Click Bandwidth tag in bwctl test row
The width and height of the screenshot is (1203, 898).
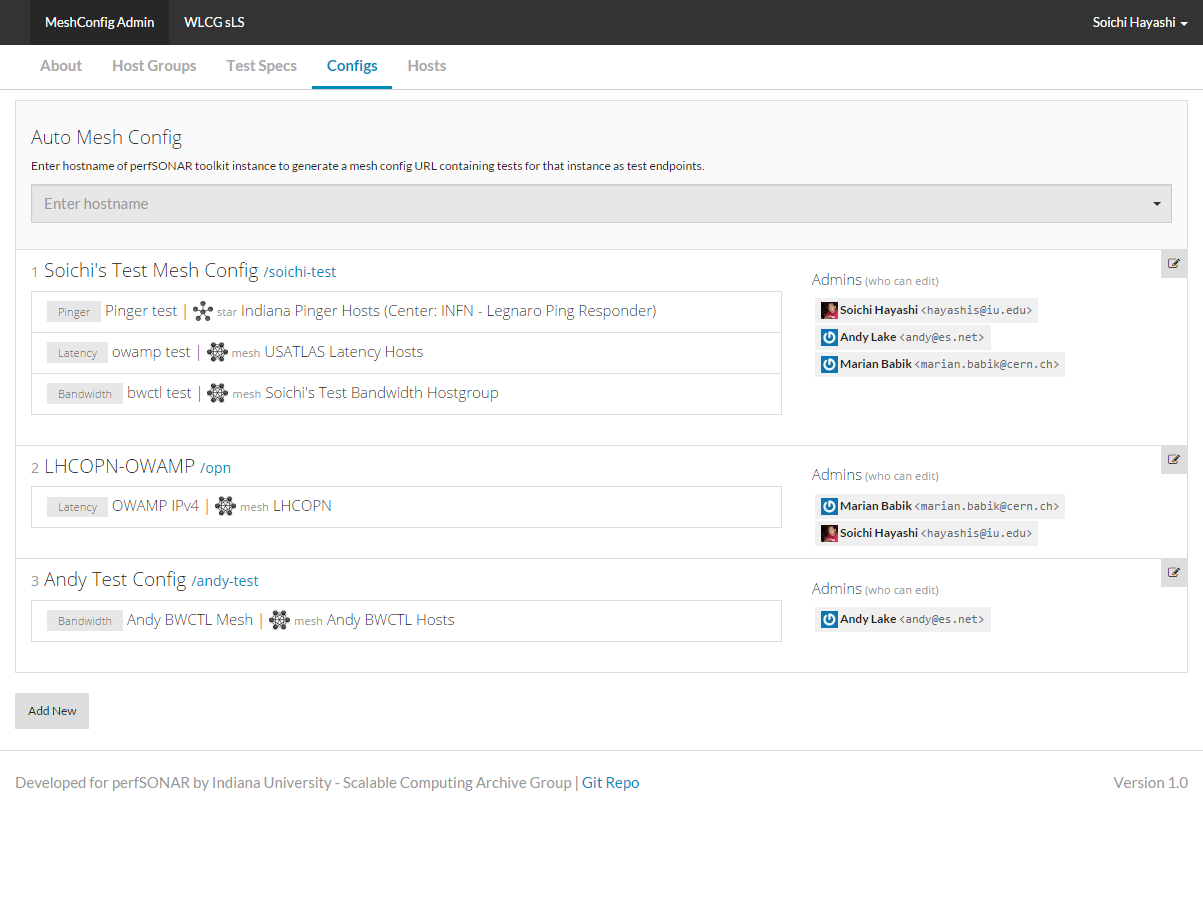coord(85,394)
